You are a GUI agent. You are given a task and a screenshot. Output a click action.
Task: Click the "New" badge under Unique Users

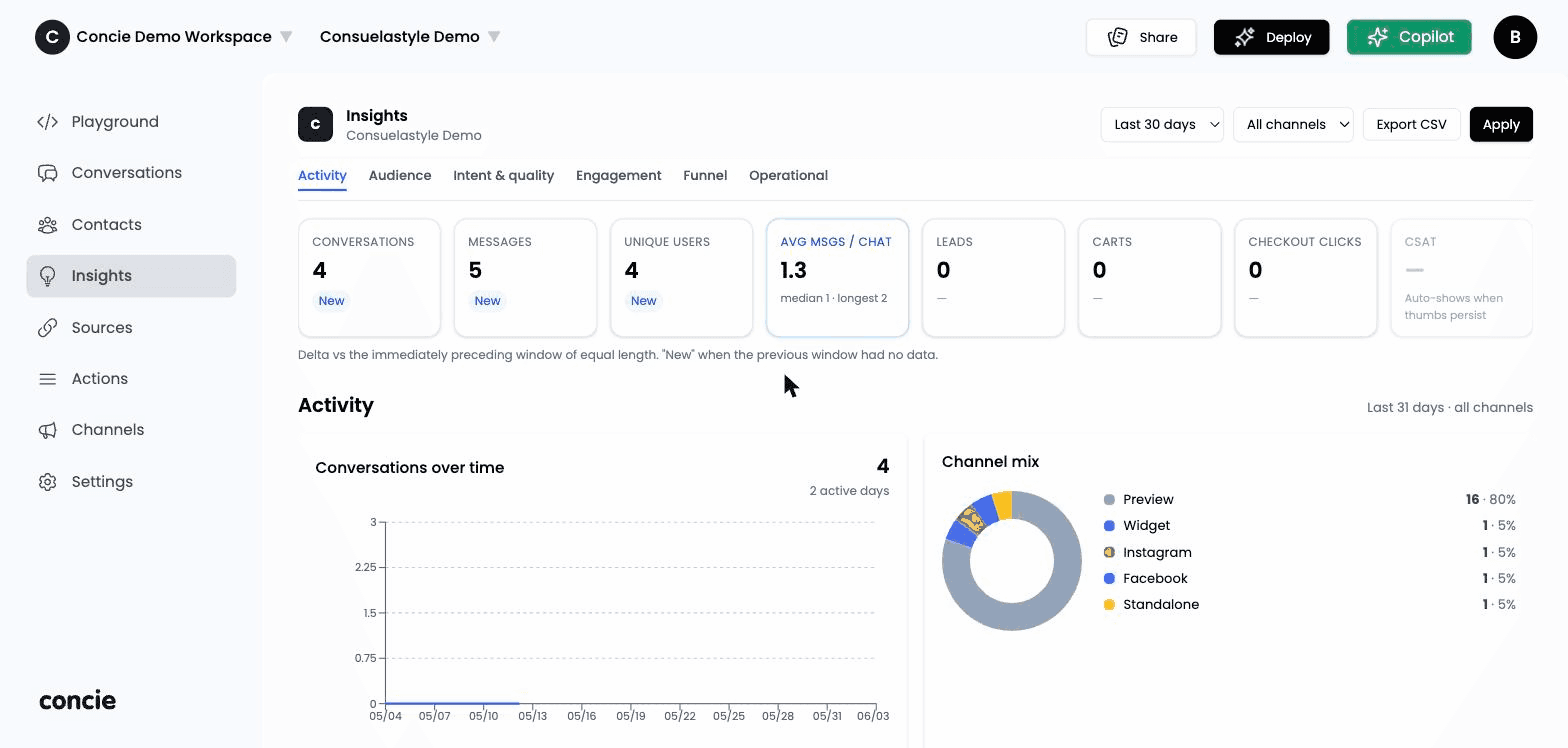click(x=643, y=301)
